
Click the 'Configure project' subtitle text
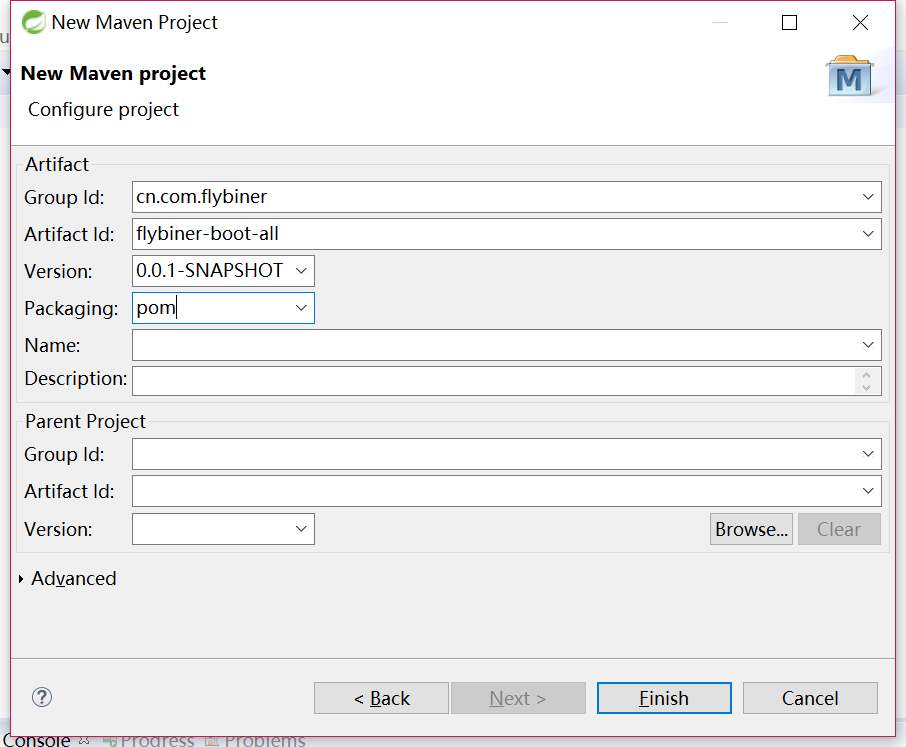(103, 110)
